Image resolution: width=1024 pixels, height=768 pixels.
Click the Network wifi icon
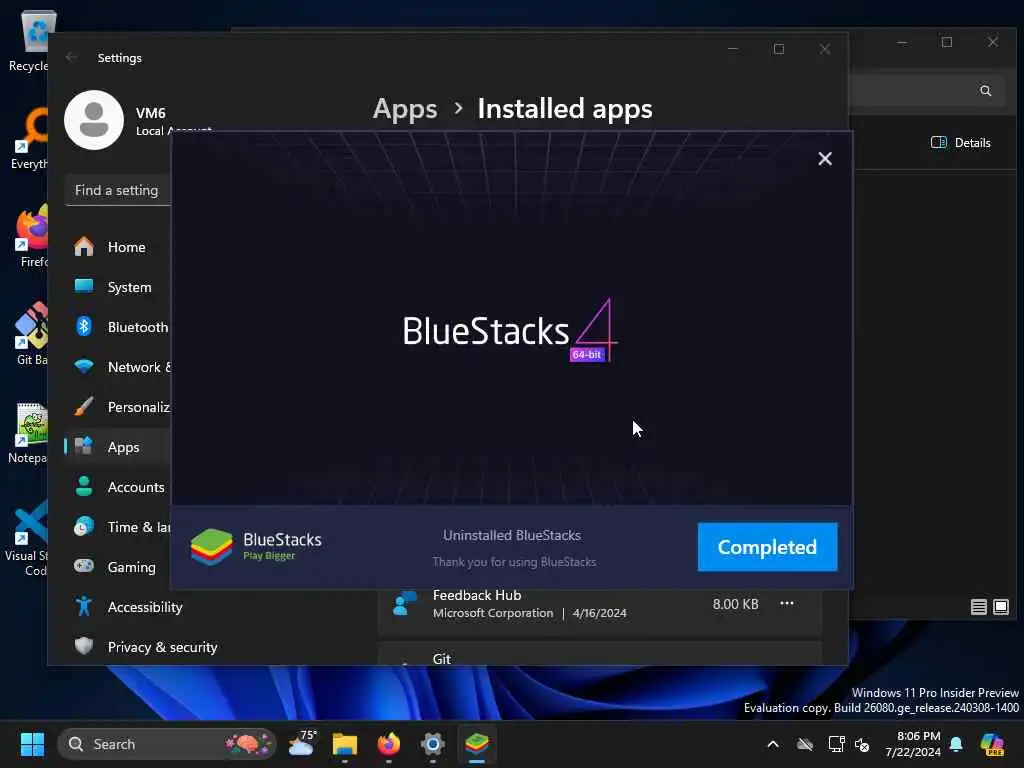84,366
